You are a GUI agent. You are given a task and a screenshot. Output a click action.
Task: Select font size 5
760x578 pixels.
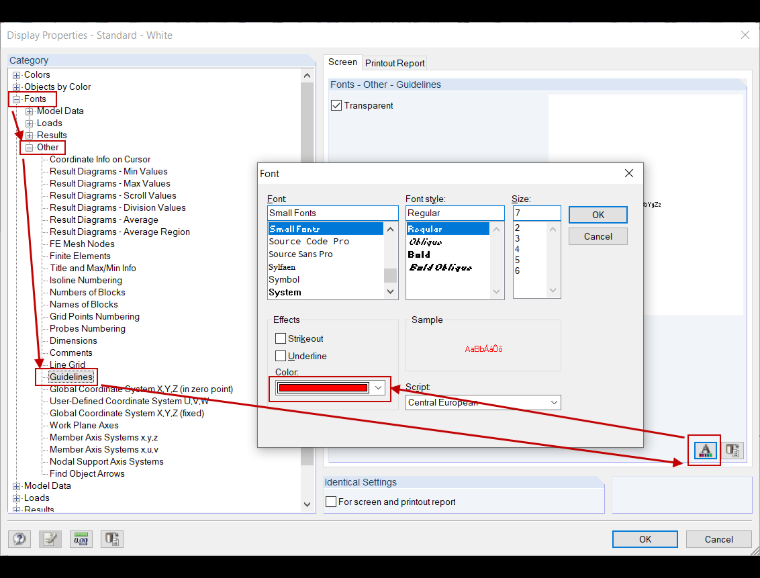click(x=517, y=260)
